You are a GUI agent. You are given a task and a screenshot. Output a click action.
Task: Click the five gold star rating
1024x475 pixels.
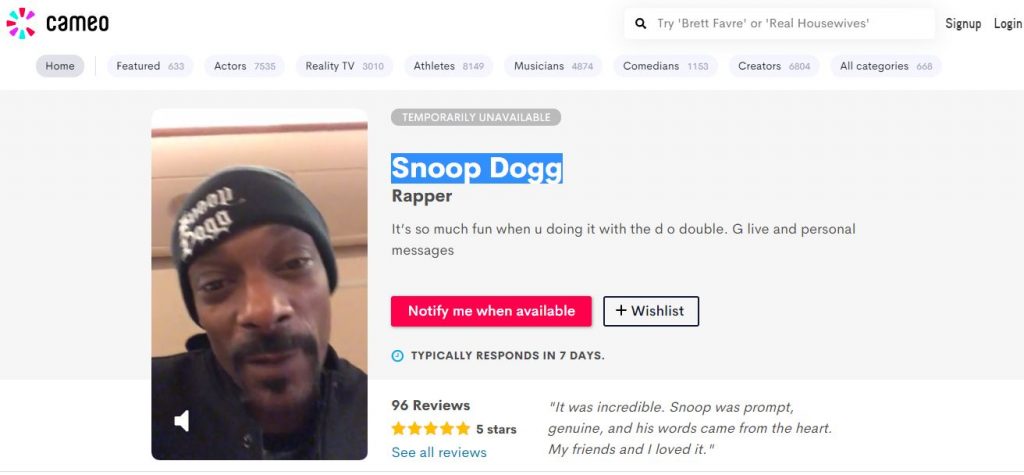[x=430, y=429]
